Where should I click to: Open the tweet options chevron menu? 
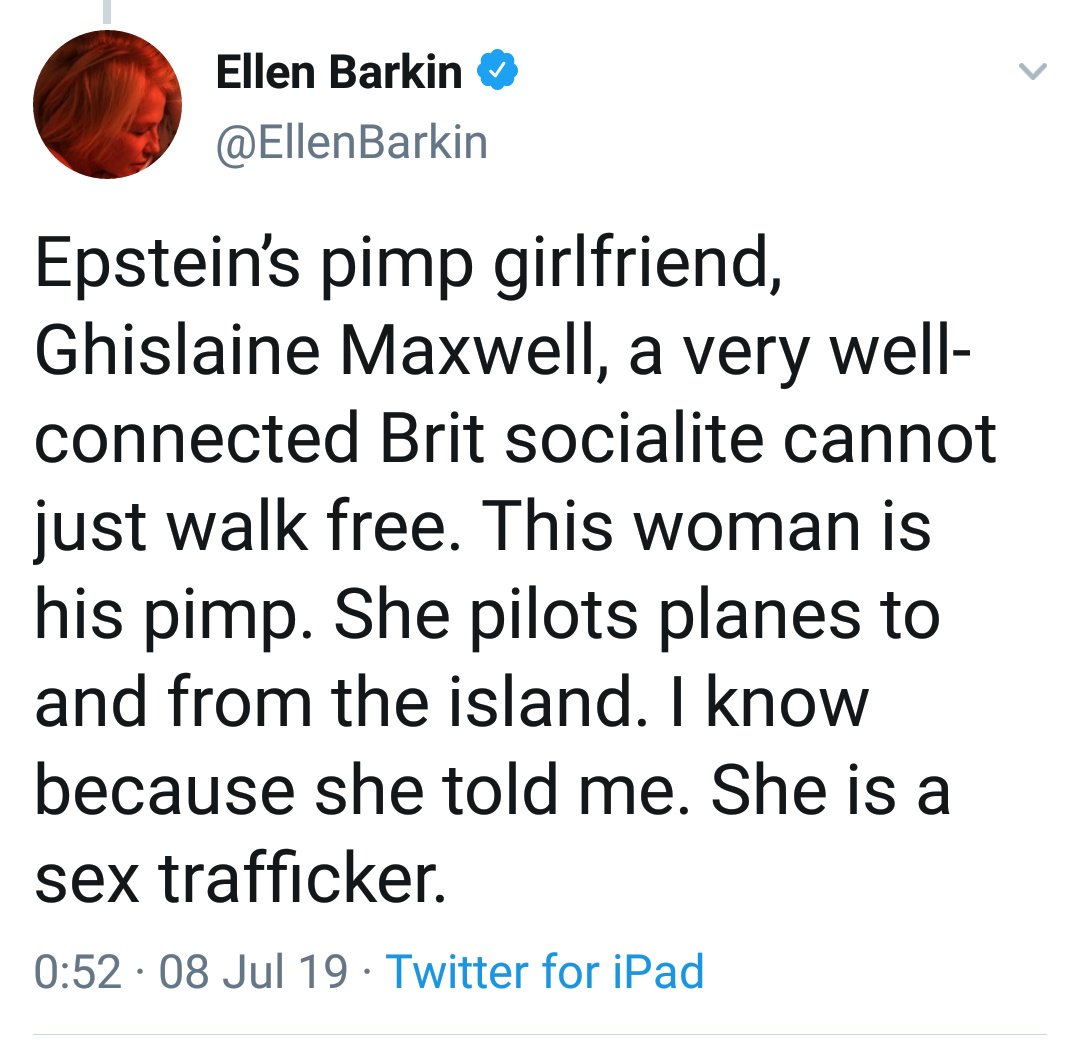coord(1030,71)
